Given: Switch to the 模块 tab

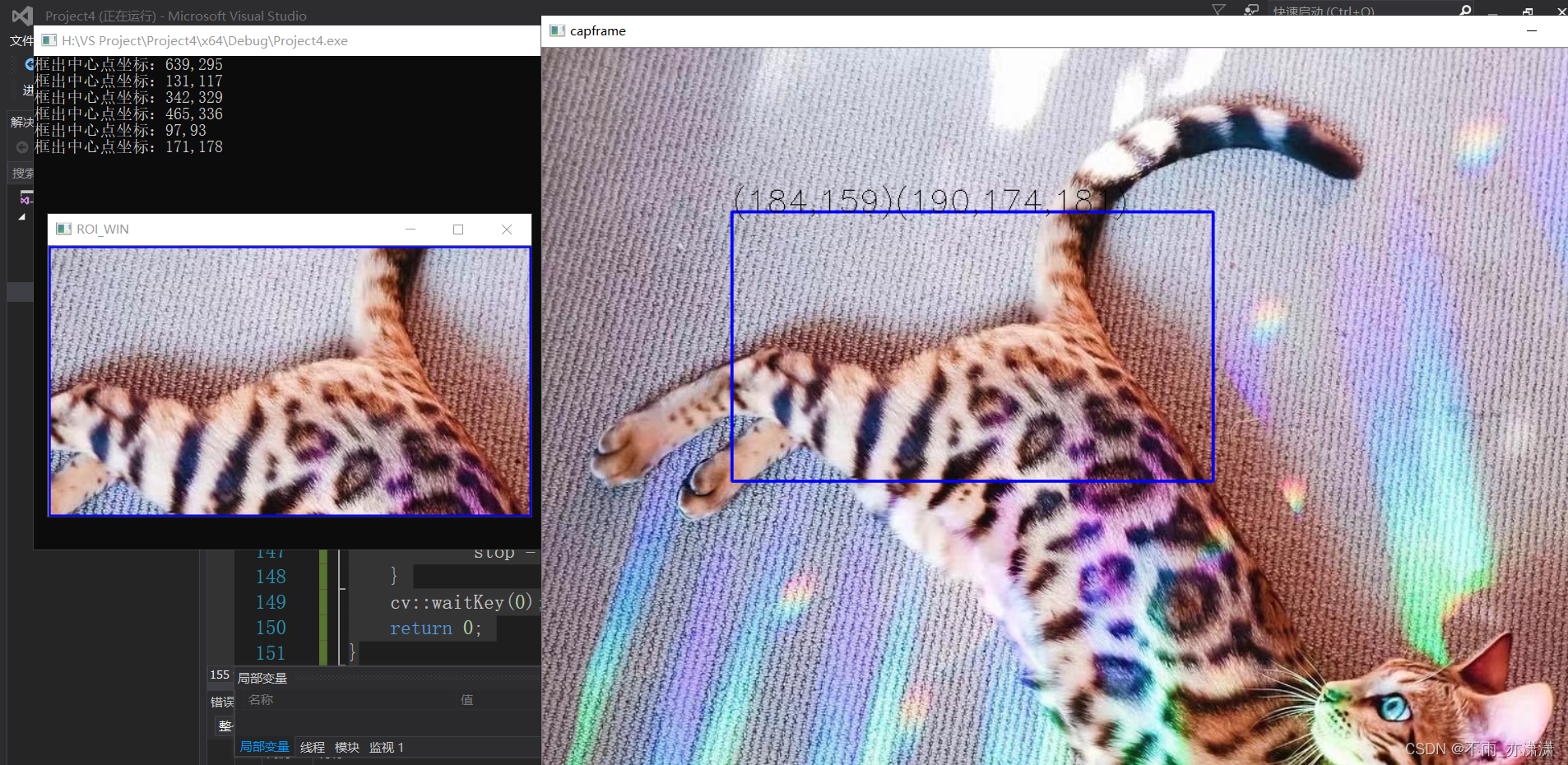Looking at the screenshot, I should point(347,747).
